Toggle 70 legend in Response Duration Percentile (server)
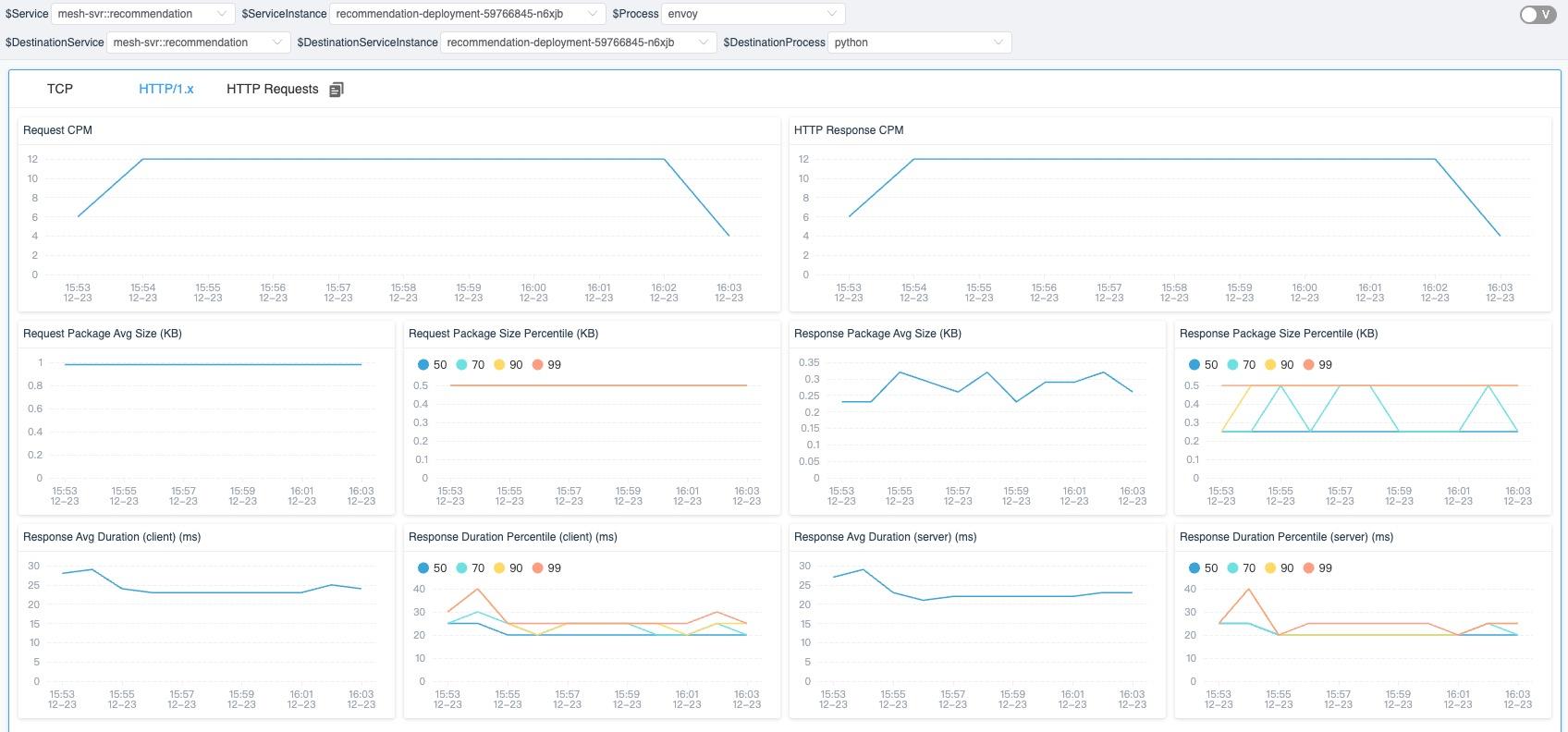 coord(1241,568)
